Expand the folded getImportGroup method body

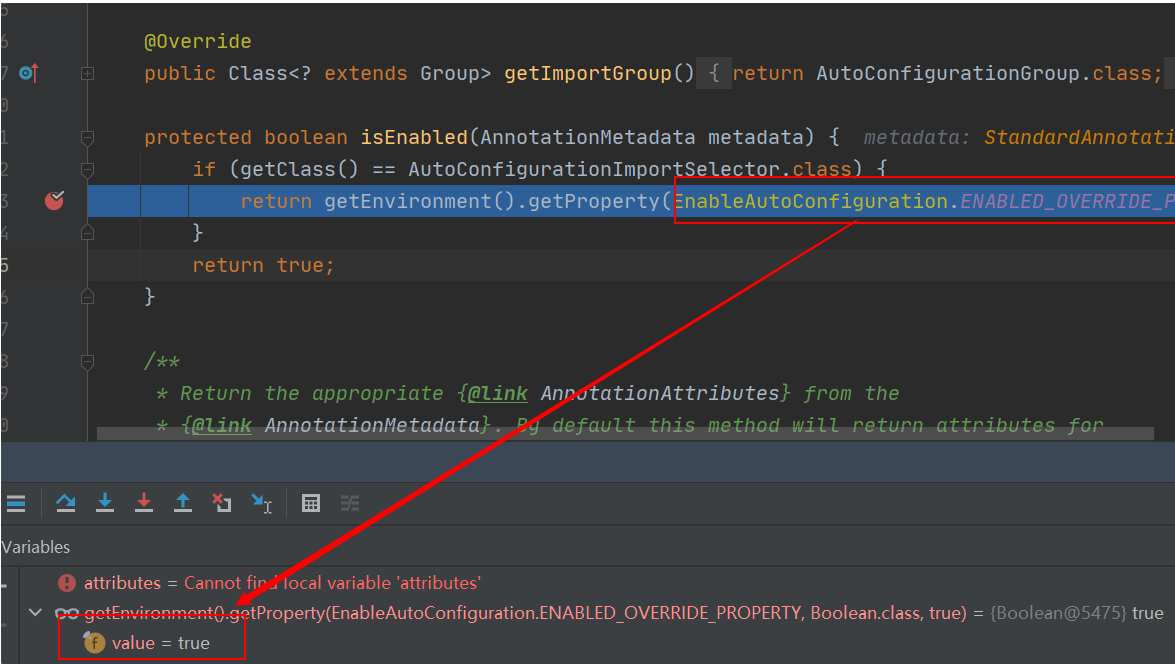[x=87, y=73]
